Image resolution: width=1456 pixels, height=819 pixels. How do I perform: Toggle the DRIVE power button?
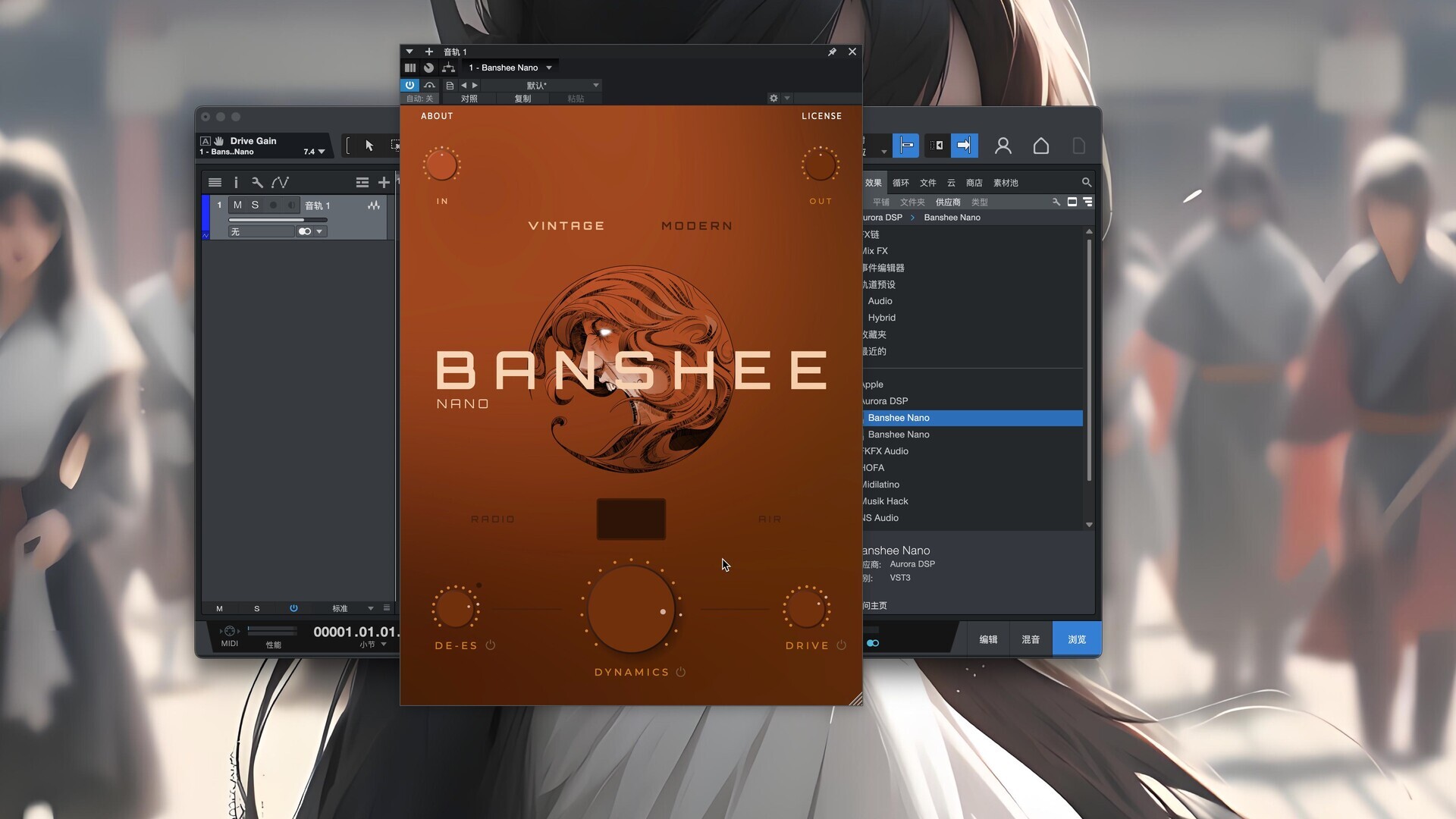point(841,645)
